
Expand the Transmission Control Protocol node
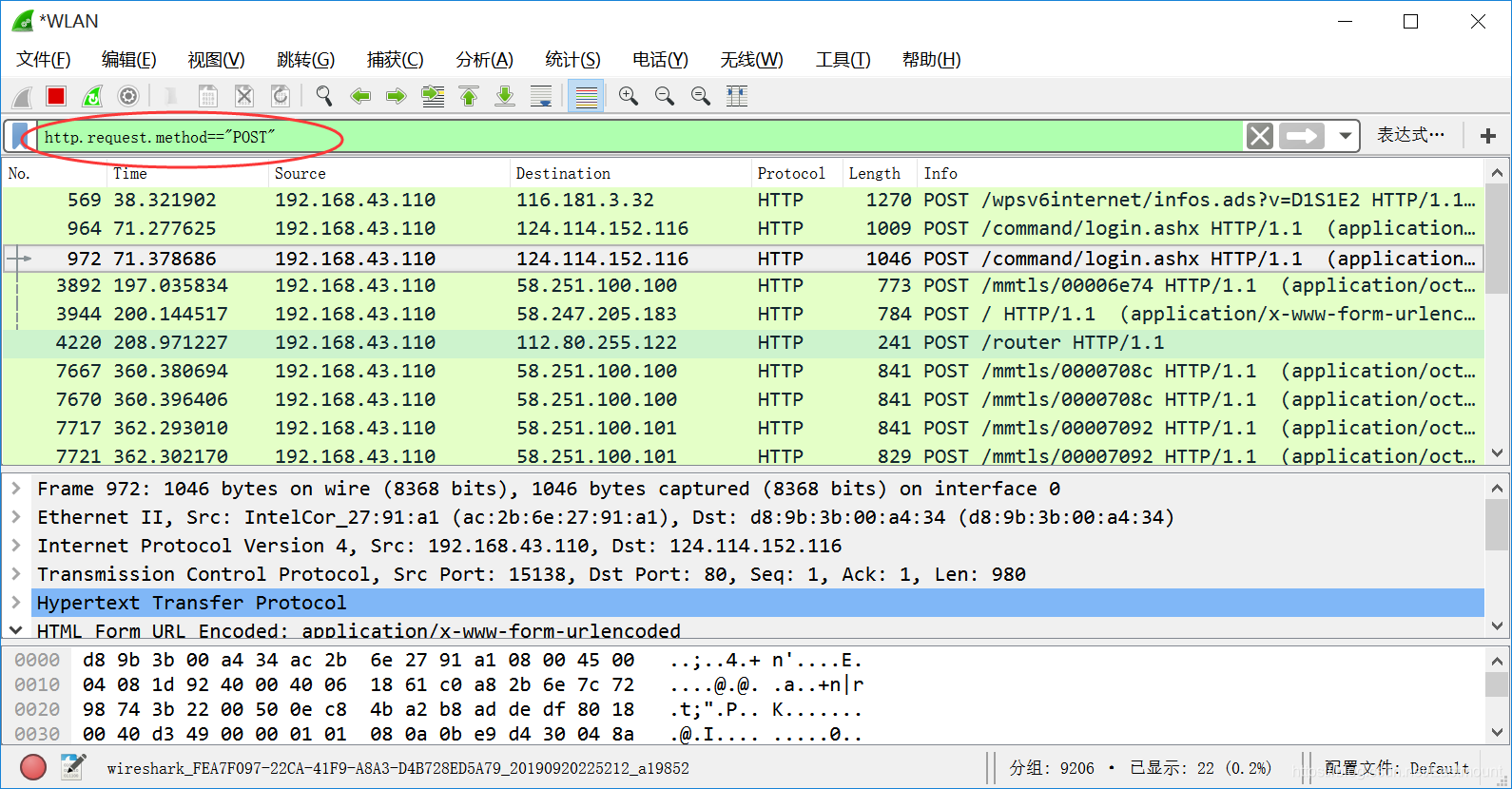click(16, 574)
